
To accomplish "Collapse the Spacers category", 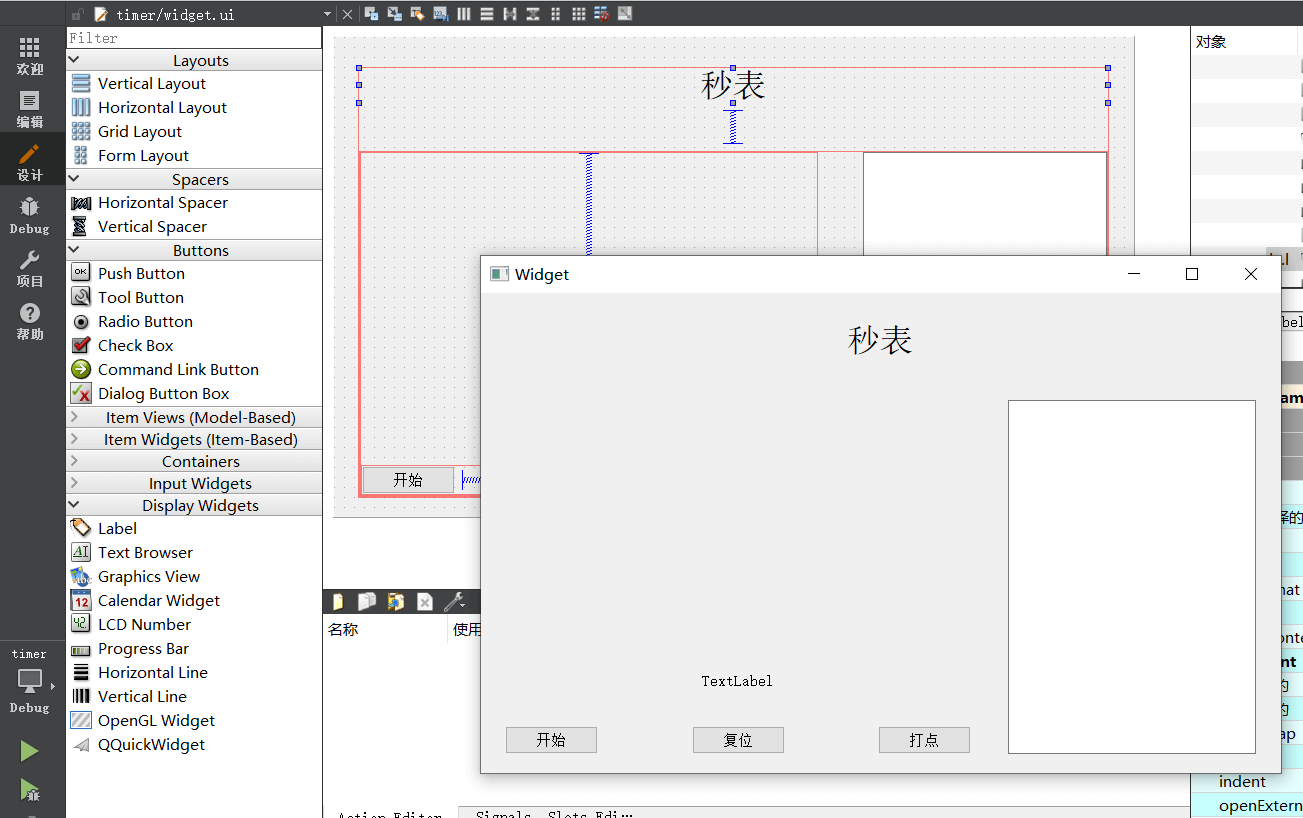I will click(194, 179).
